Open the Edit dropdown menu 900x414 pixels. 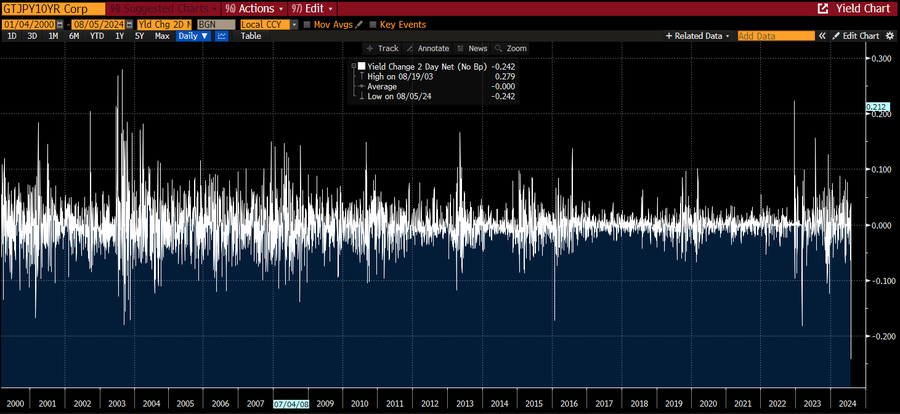click(x=313, y=9)
